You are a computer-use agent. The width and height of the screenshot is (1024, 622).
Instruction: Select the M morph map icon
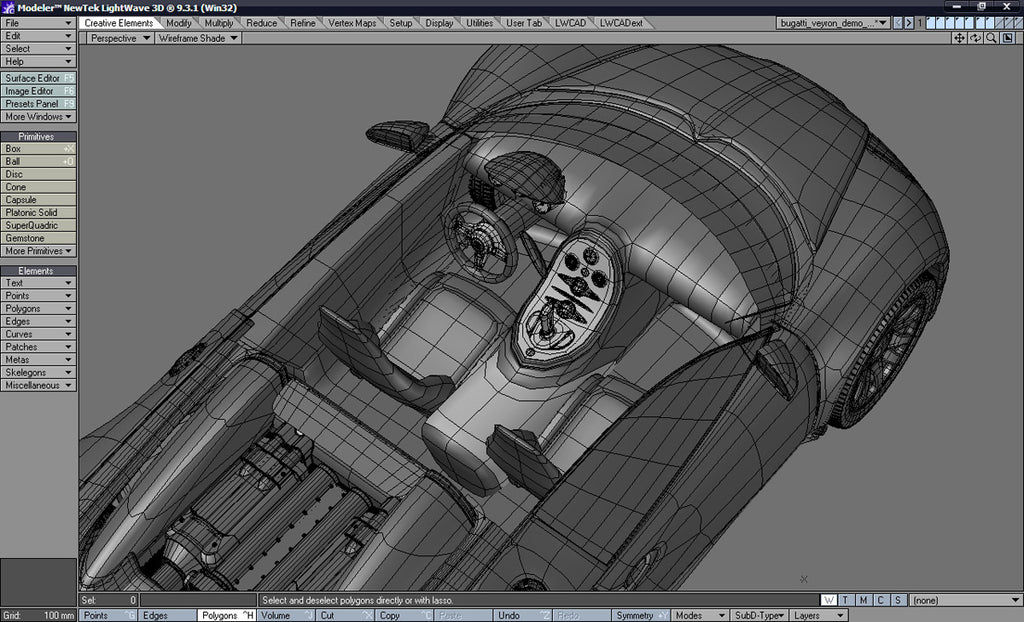click(862, 599)
